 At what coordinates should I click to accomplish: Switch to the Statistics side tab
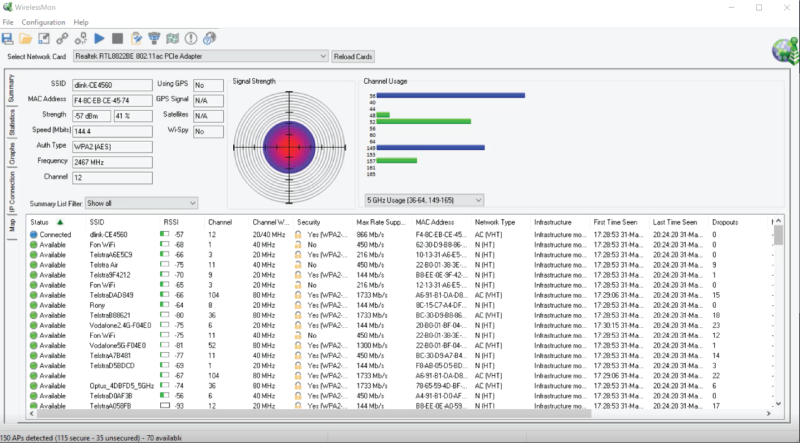(x=11, y=122)
